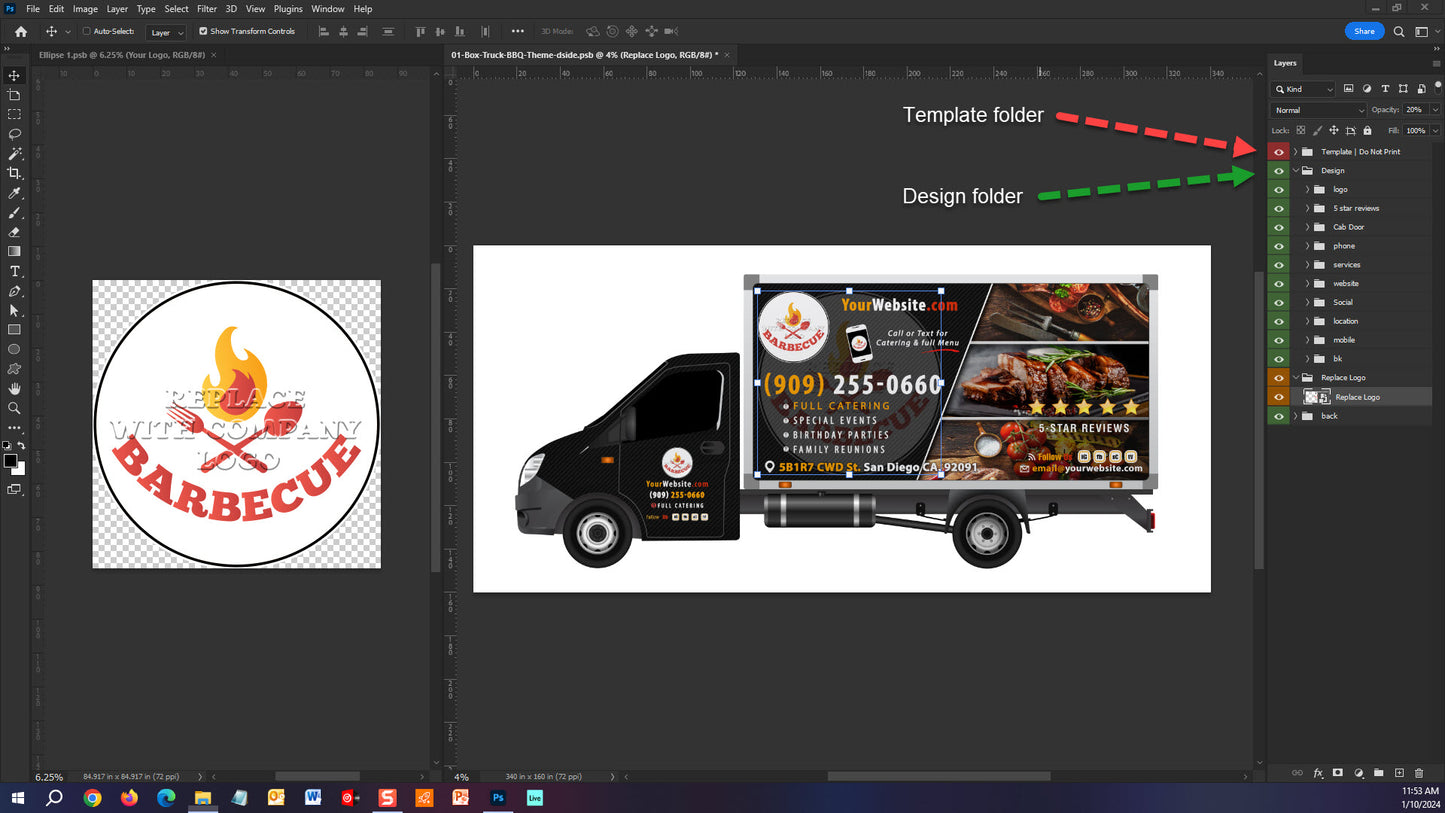1445x813 pixels.
Task: Click the create new layer icon
Action: click(1399, 773)
